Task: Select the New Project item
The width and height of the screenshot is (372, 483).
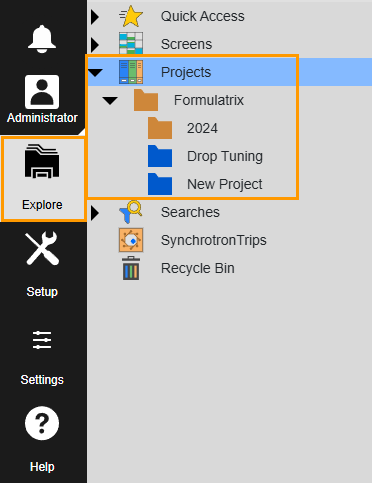Action: point(225,184)
